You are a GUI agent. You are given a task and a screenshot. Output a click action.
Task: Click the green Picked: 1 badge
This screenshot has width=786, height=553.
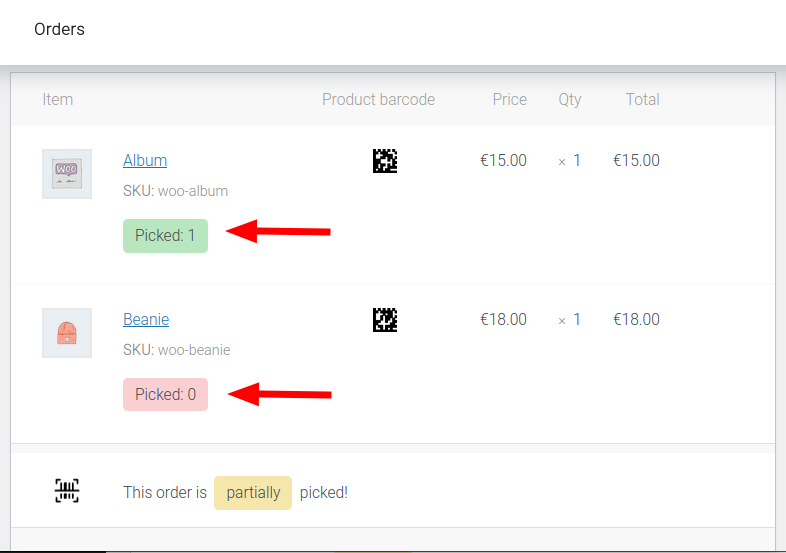tap(165, 236)
